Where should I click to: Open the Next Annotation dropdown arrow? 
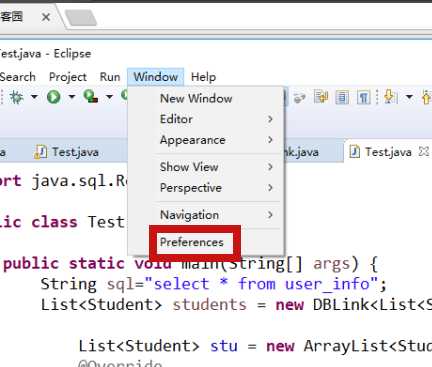(x=409, y=97)
